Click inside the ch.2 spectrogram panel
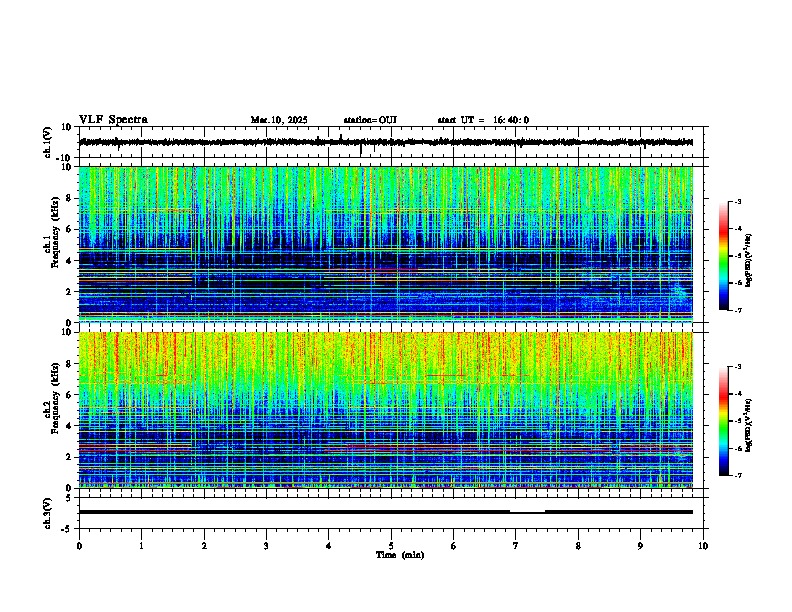The height and width of the screenshot is (612, 792). click(x=386, y=410)
